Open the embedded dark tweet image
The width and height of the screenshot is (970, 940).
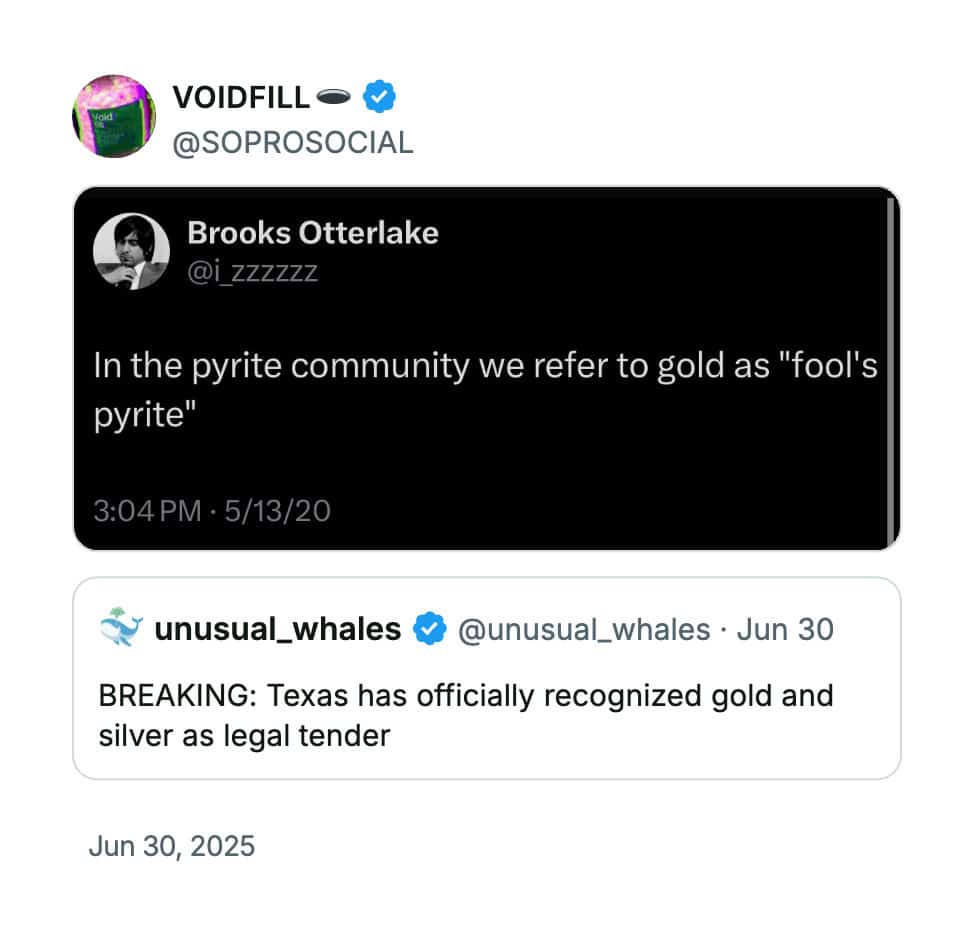(x=486, y=369)
